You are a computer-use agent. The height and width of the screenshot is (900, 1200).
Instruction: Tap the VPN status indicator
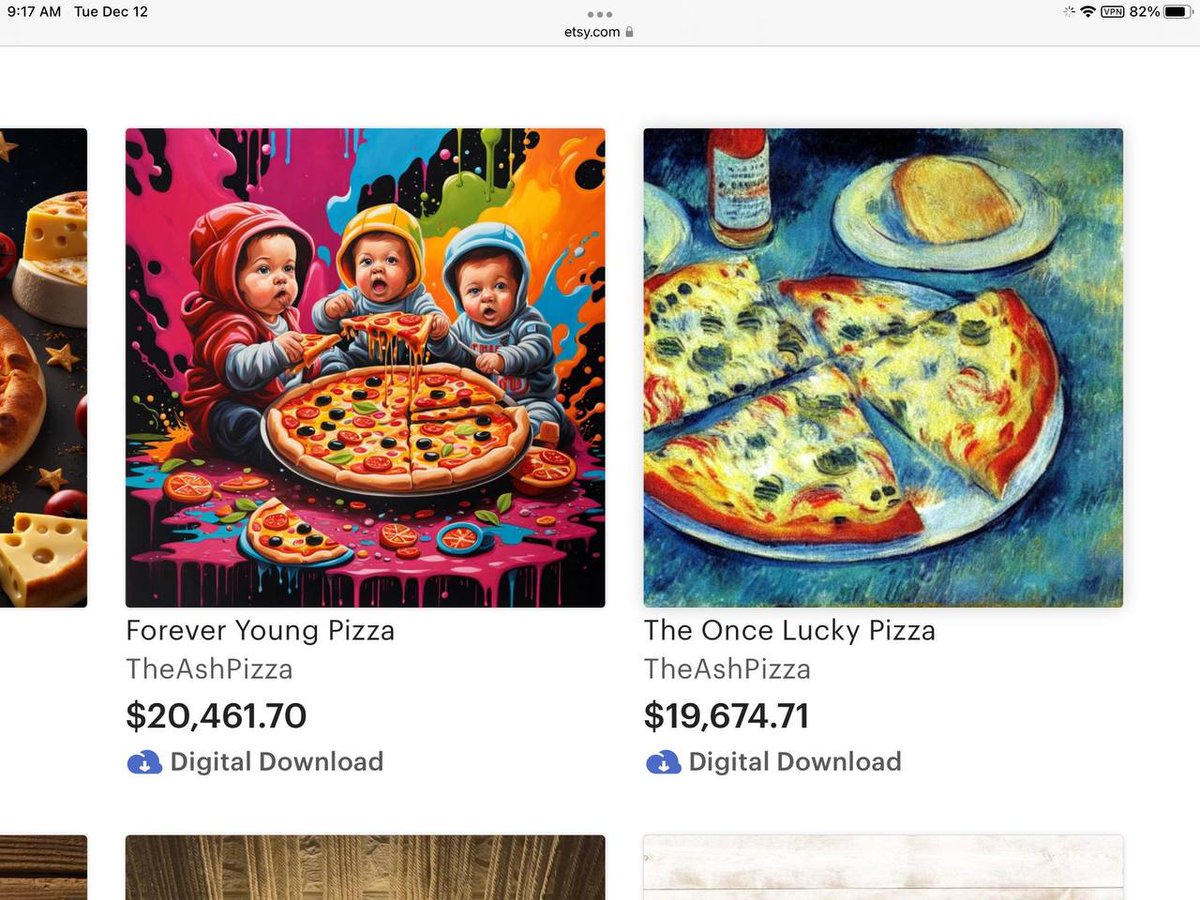pos(1112,12)
